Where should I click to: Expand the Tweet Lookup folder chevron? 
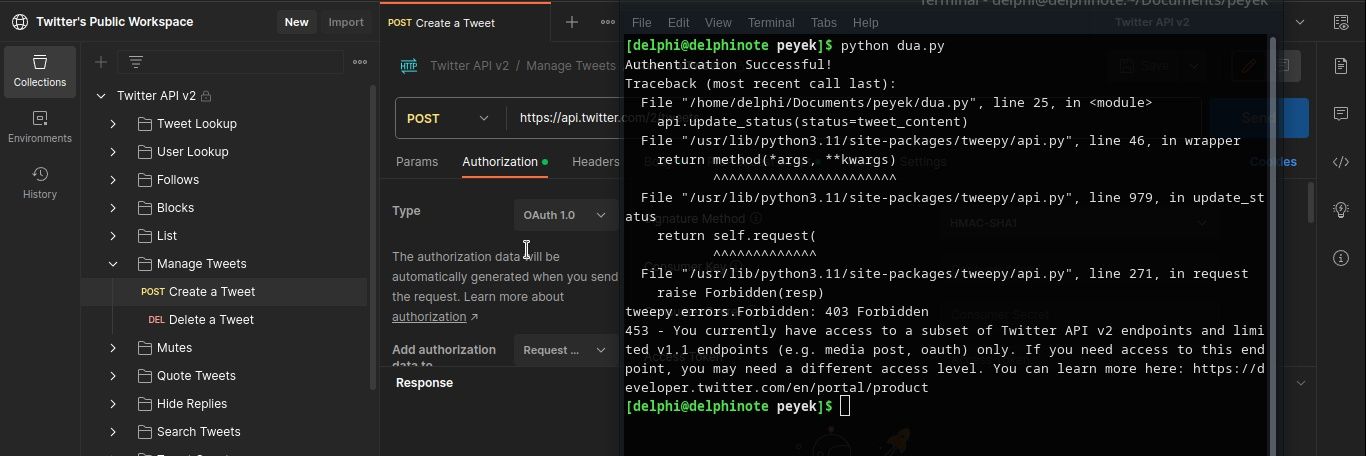pyautogui.click(x=113, y=124)
